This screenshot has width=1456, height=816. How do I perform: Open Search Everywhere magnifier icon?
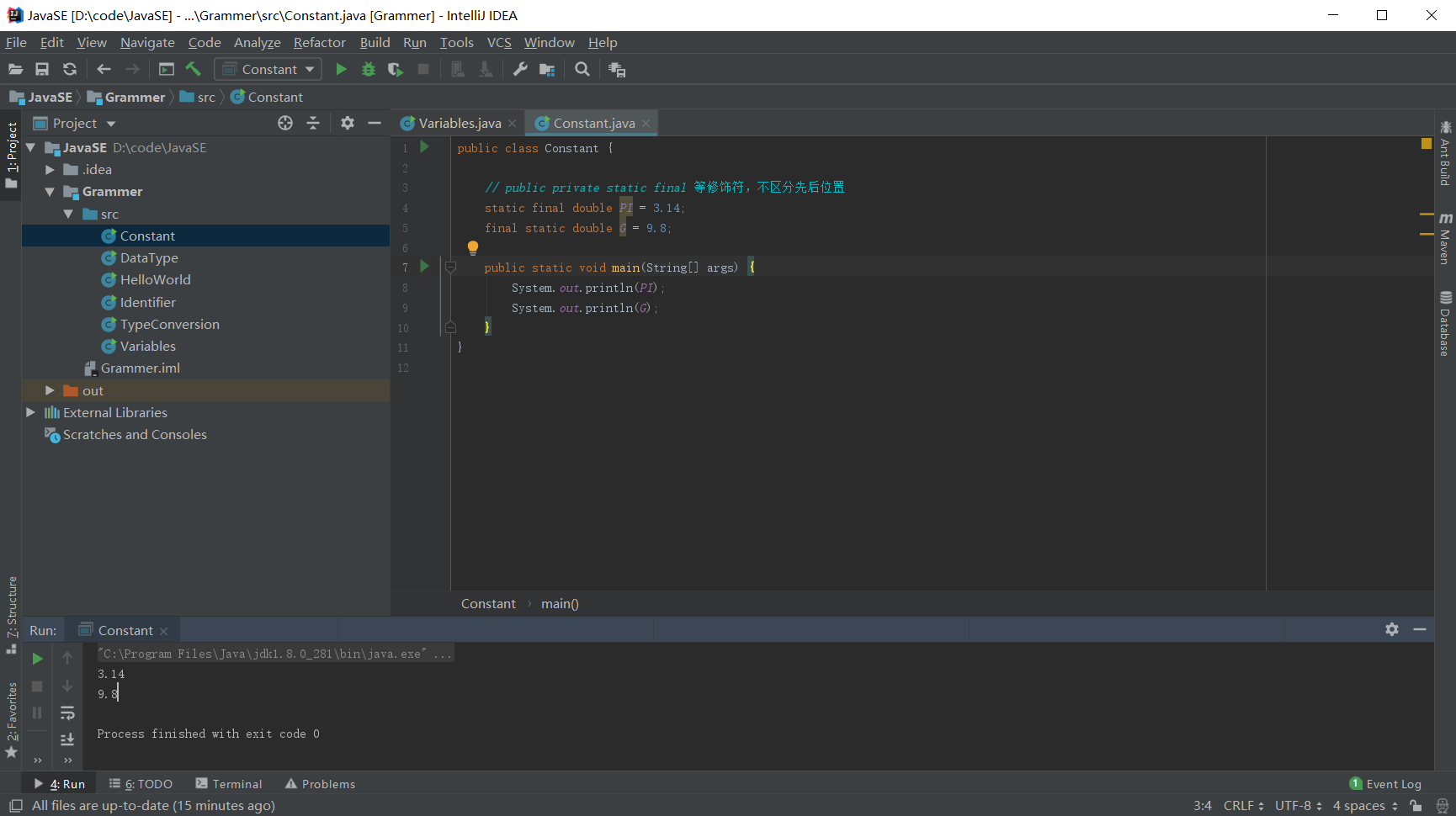coord(582,70)
